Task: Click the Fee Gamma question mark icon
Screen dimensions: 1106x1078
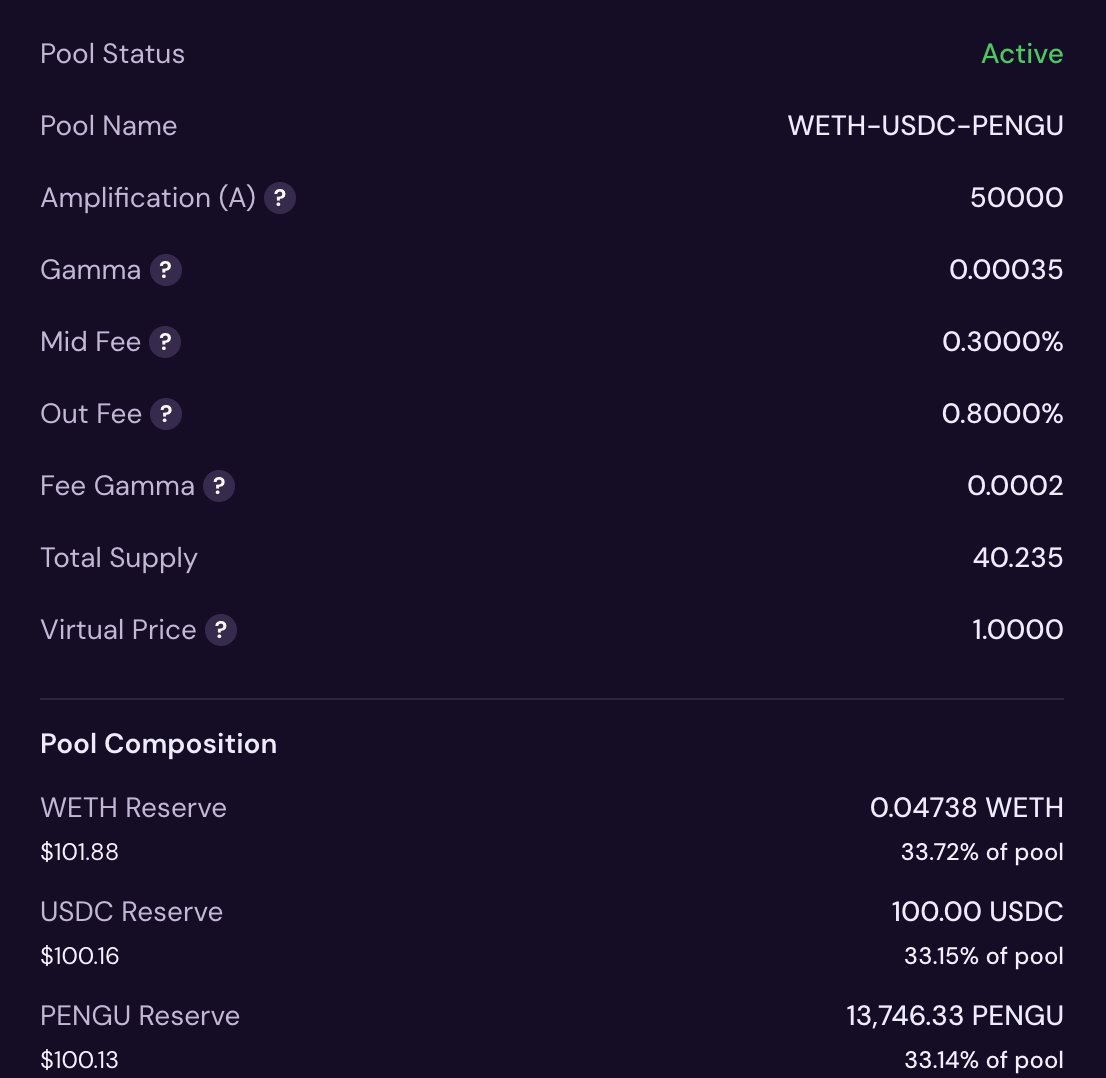Action: [219, 486]
